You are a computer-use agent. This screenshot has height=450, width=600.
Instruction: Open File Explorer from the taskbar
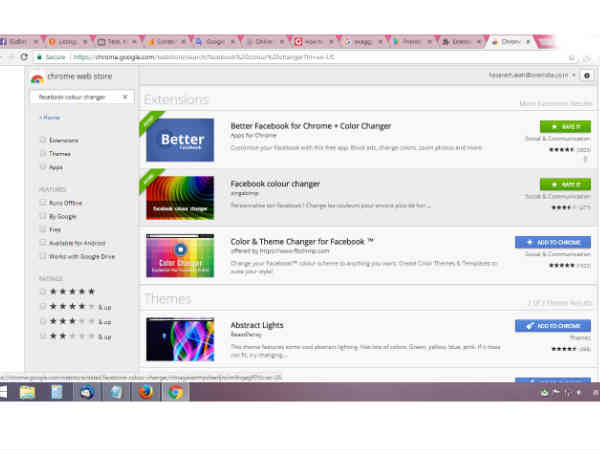point(27,392)
